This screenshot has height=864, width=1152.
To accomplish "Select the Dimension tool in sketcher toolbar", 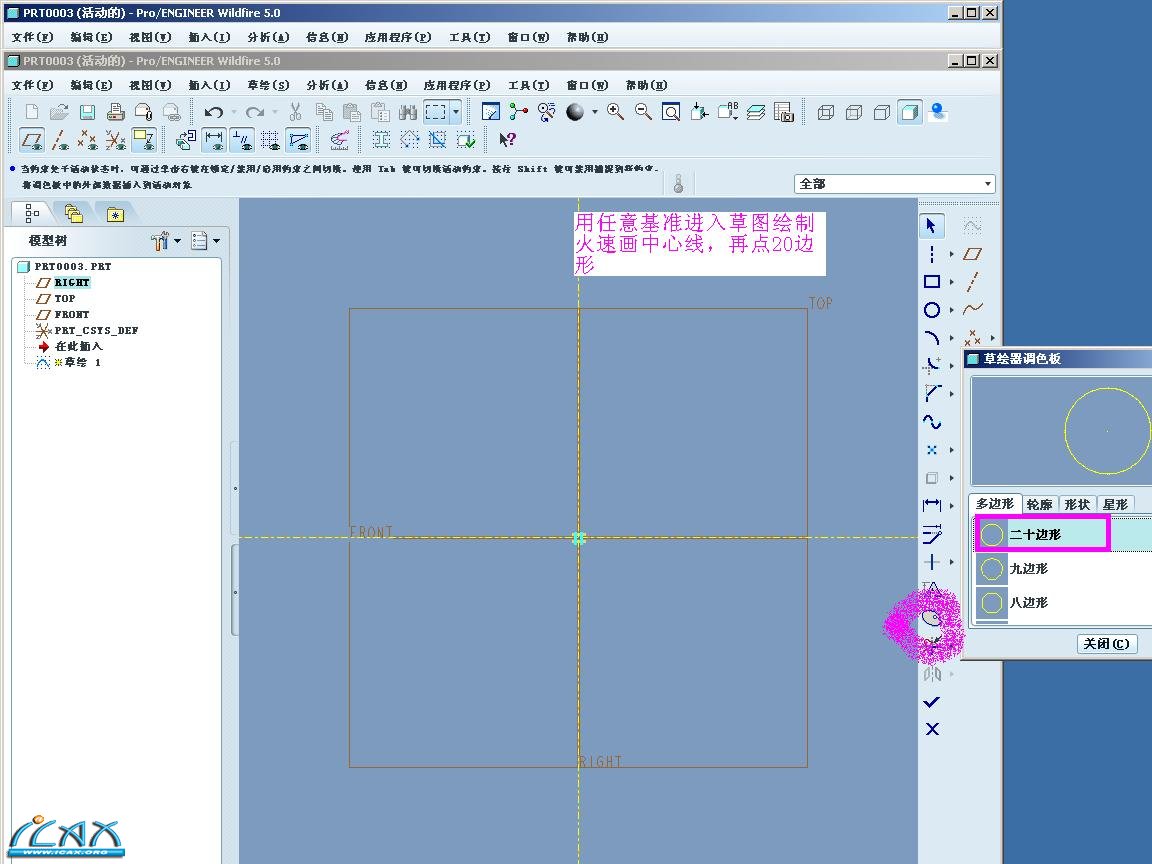I will point(932,505).
